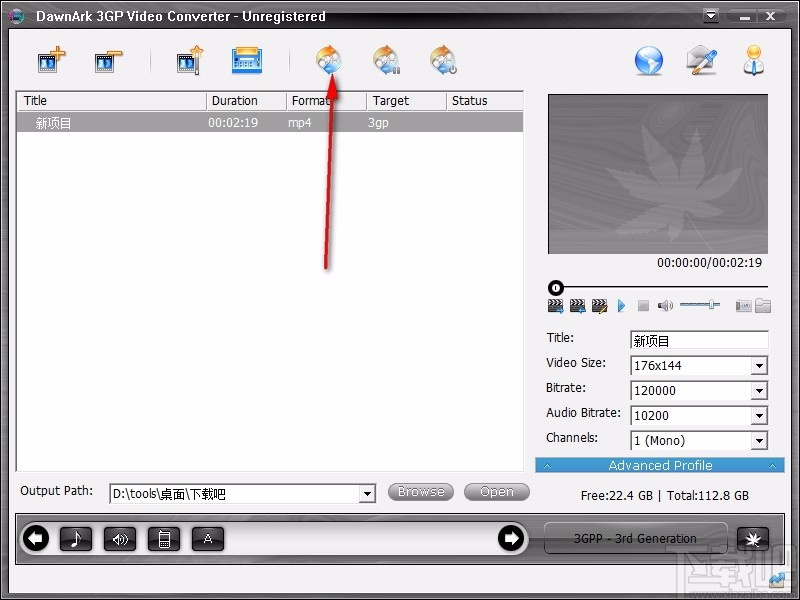Mute preview audio with speaker icon

664,304
